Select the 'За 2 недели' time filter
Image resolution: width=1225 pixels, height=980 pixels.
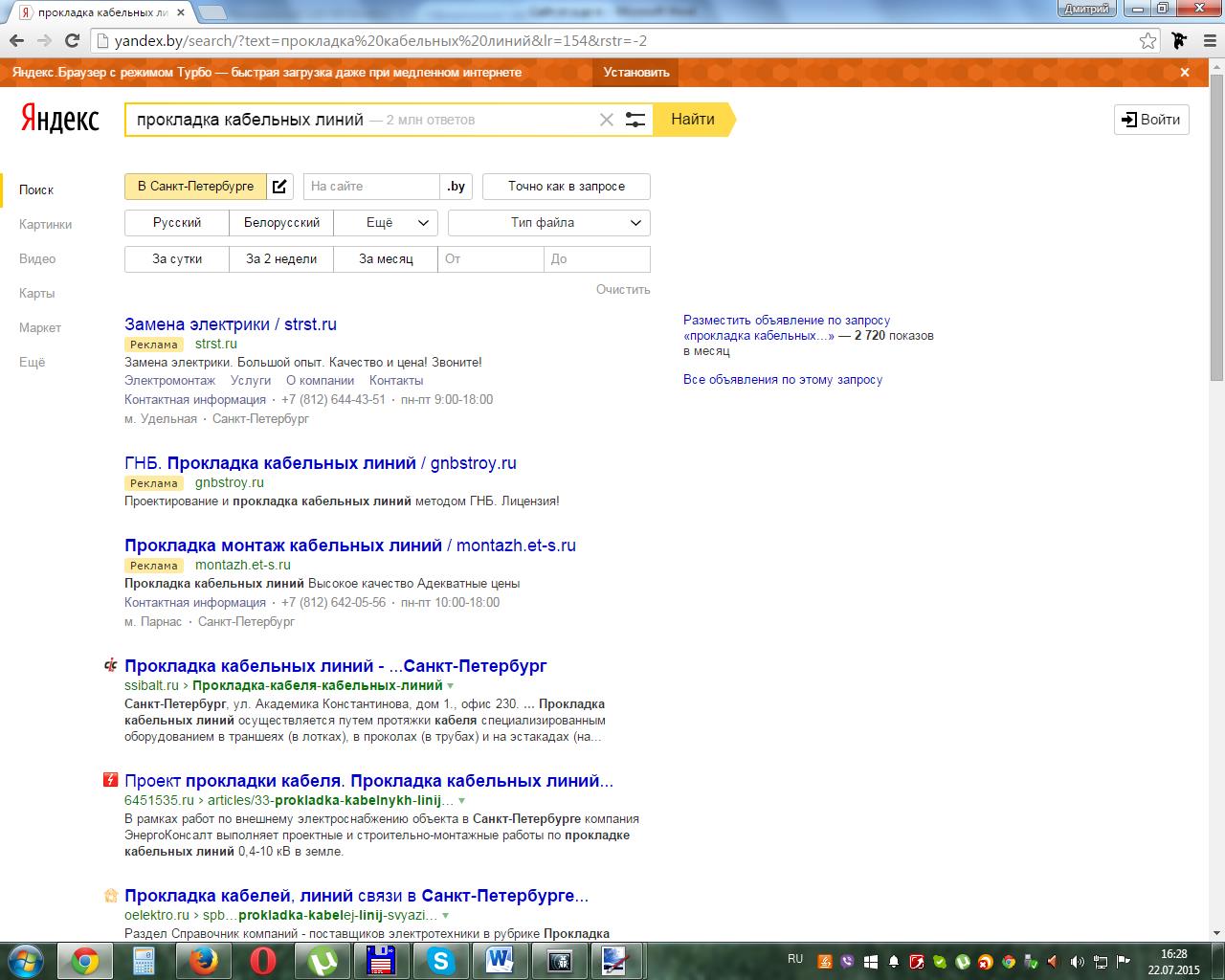pos(281,259)
